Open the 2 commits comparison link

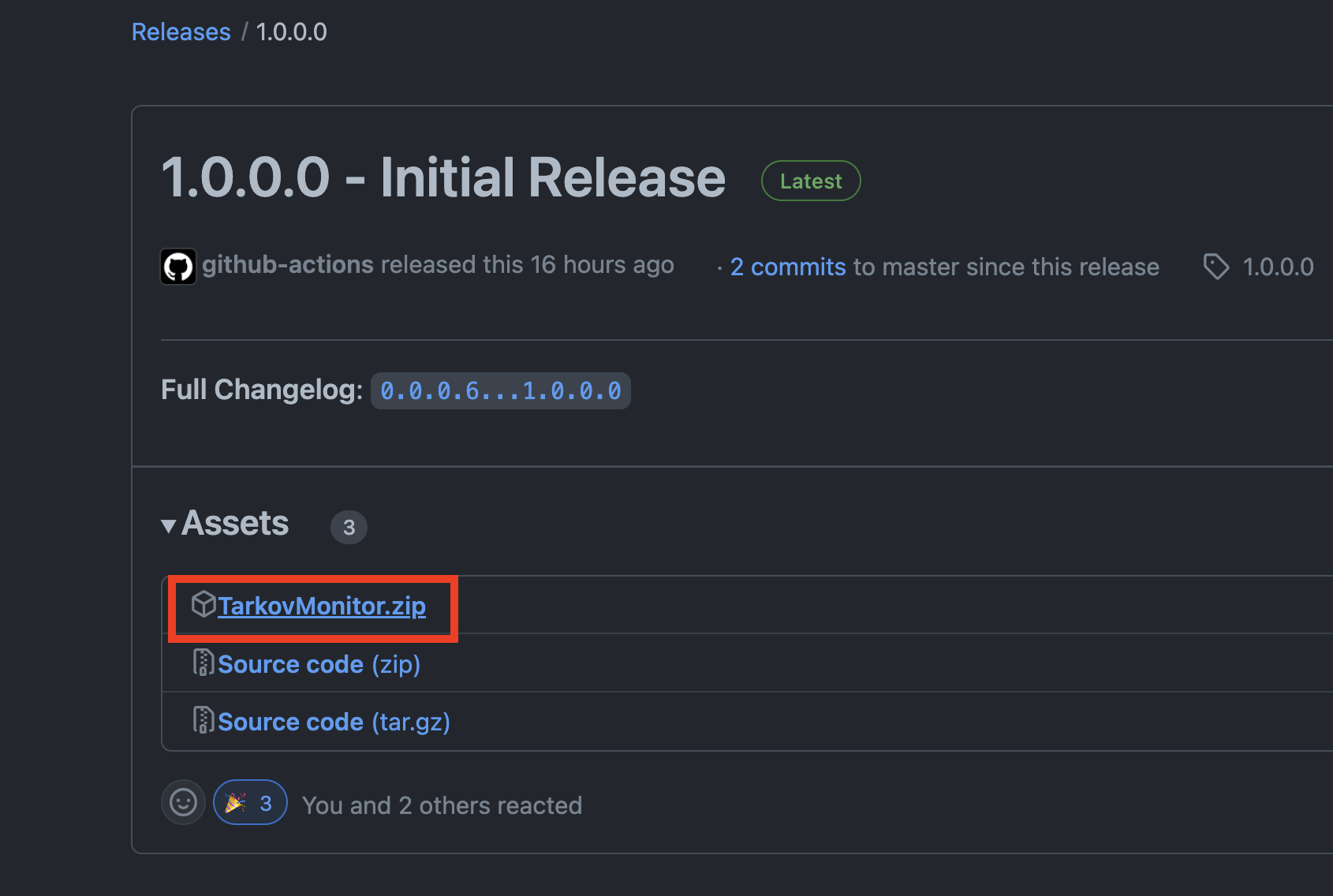787,267
